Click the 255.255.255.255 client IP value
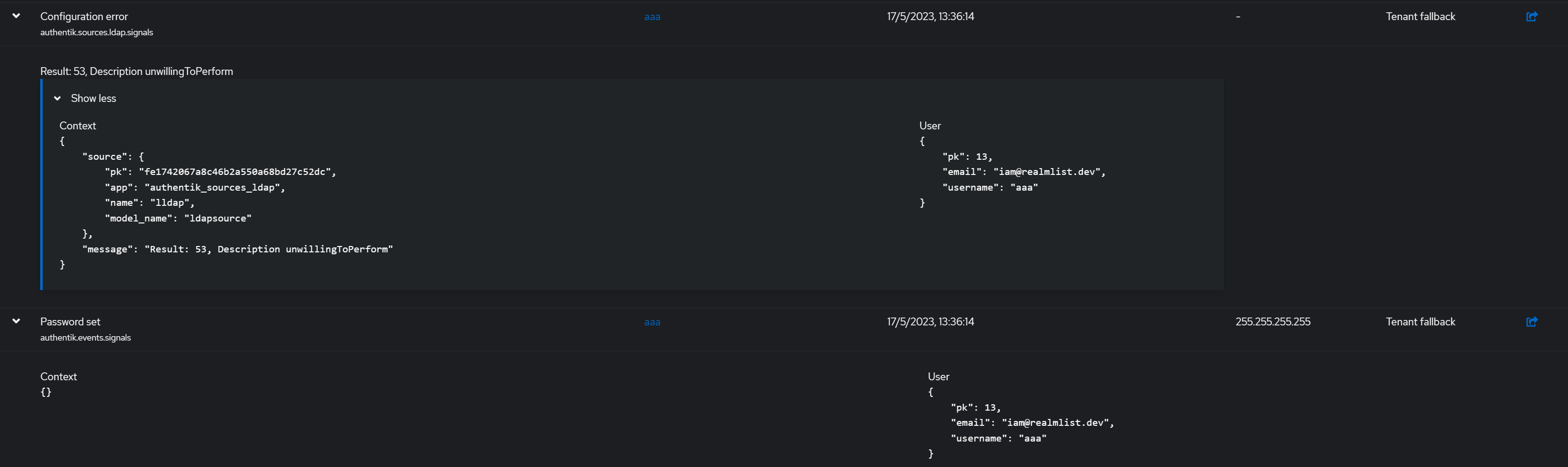 pos(1273,321)
